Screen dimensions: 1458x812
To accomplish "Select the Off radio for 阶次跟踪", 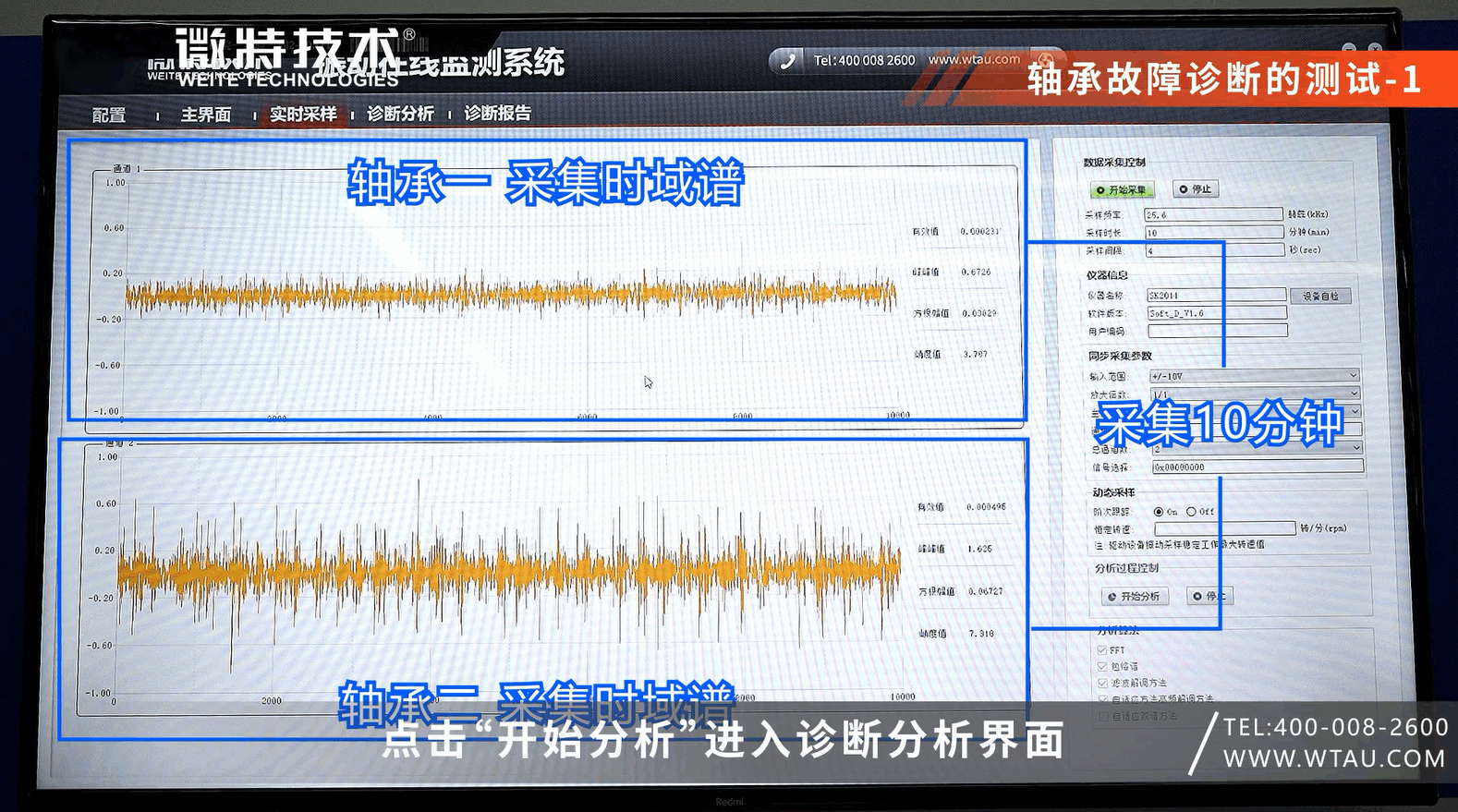I will (x=1192, y=512).
